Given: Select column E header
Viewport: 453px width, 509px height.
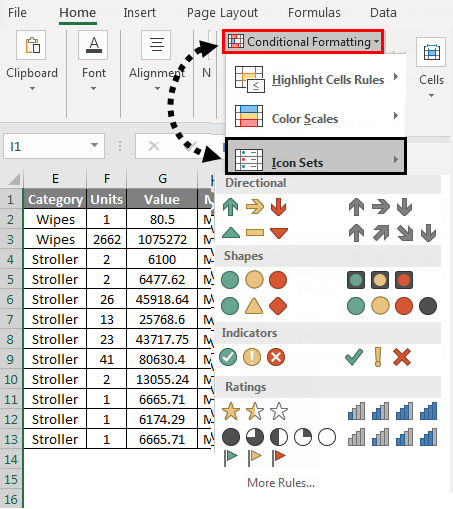Looking at the screenshot, I should point(55,179).
